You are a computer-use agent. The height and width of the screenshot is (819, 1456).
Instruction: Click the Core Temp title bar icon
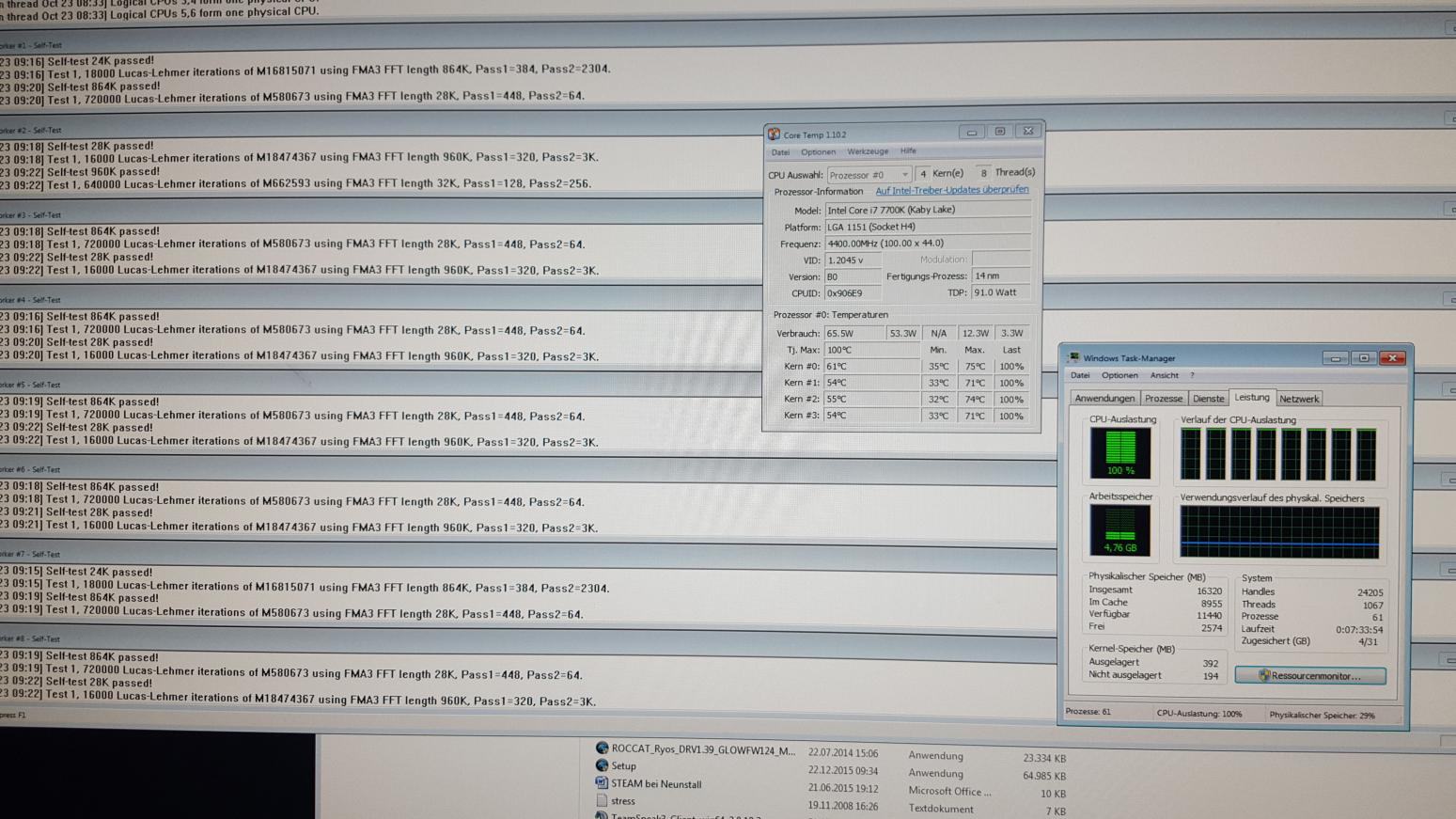point(774,134)
